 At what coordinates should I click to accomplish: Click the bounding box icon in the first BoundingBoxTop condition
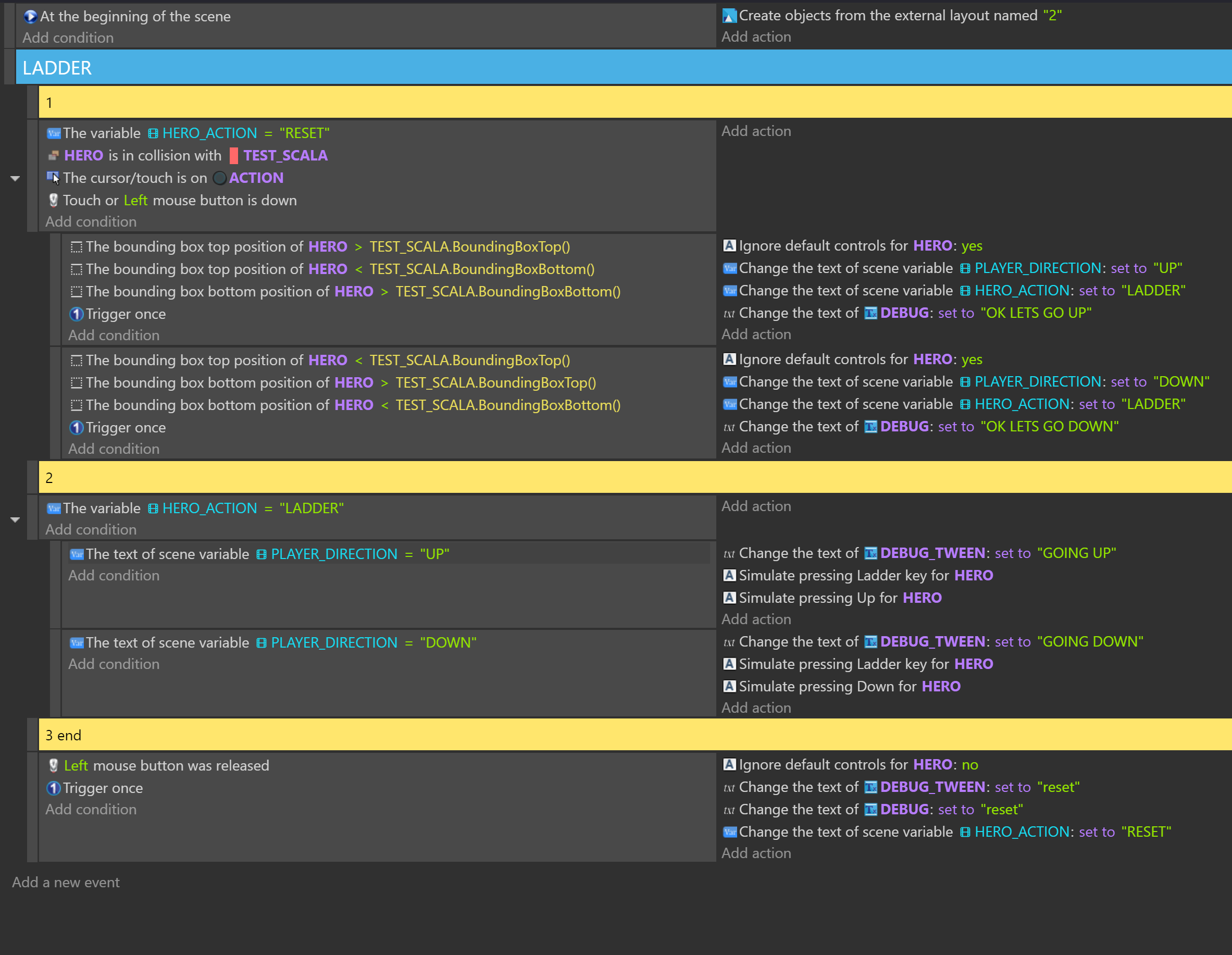(76, 246)
